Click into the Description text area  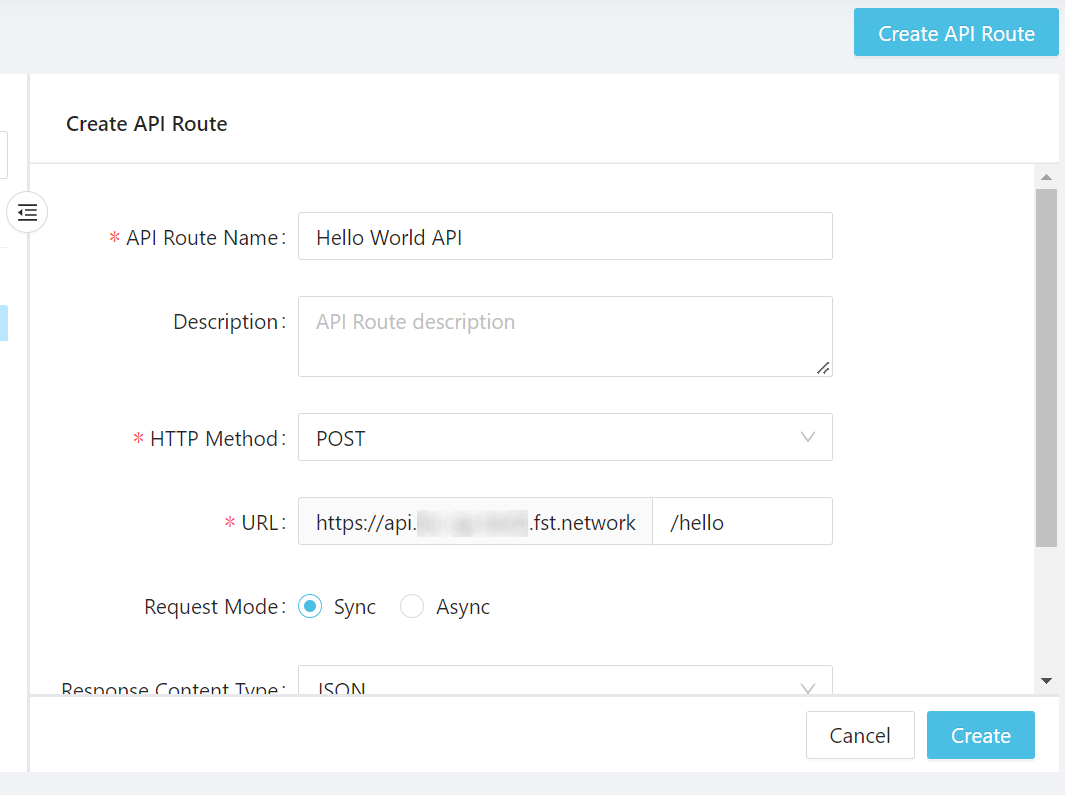click(x=564, y=336)
